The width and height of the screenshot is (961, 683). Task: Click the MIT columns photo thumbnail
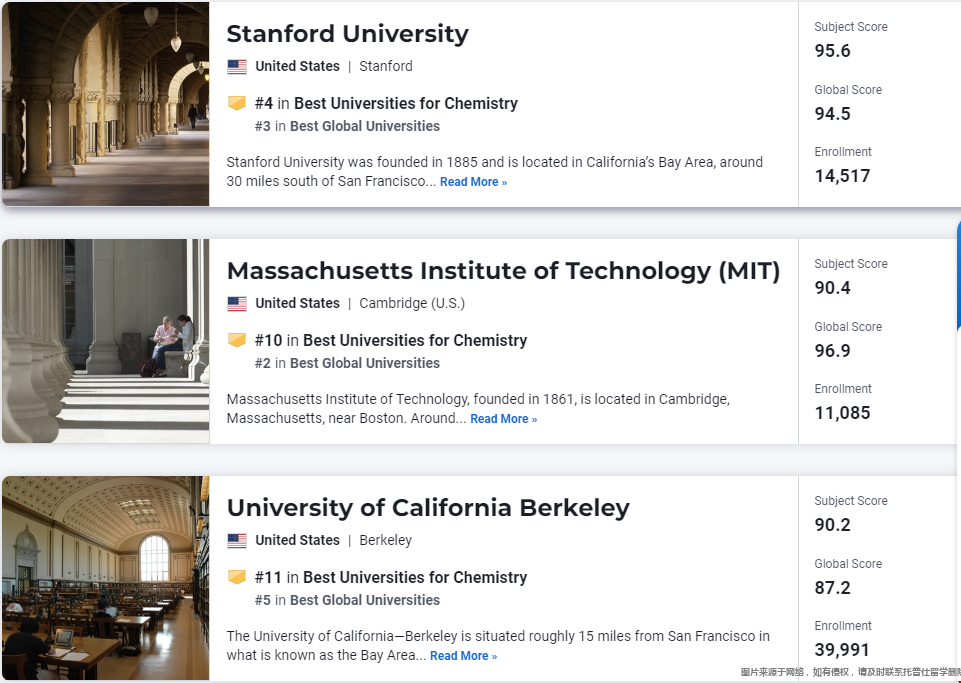pyautogui.click(x=105, y=341)
